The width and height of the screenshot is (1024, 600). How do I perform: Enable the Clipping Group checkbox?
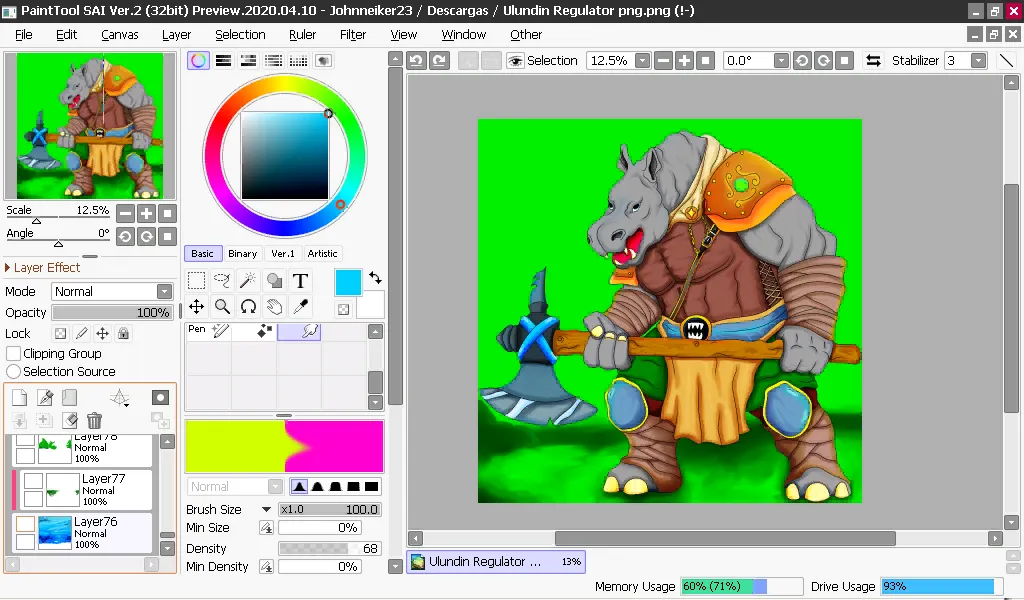tap(13, 353)
